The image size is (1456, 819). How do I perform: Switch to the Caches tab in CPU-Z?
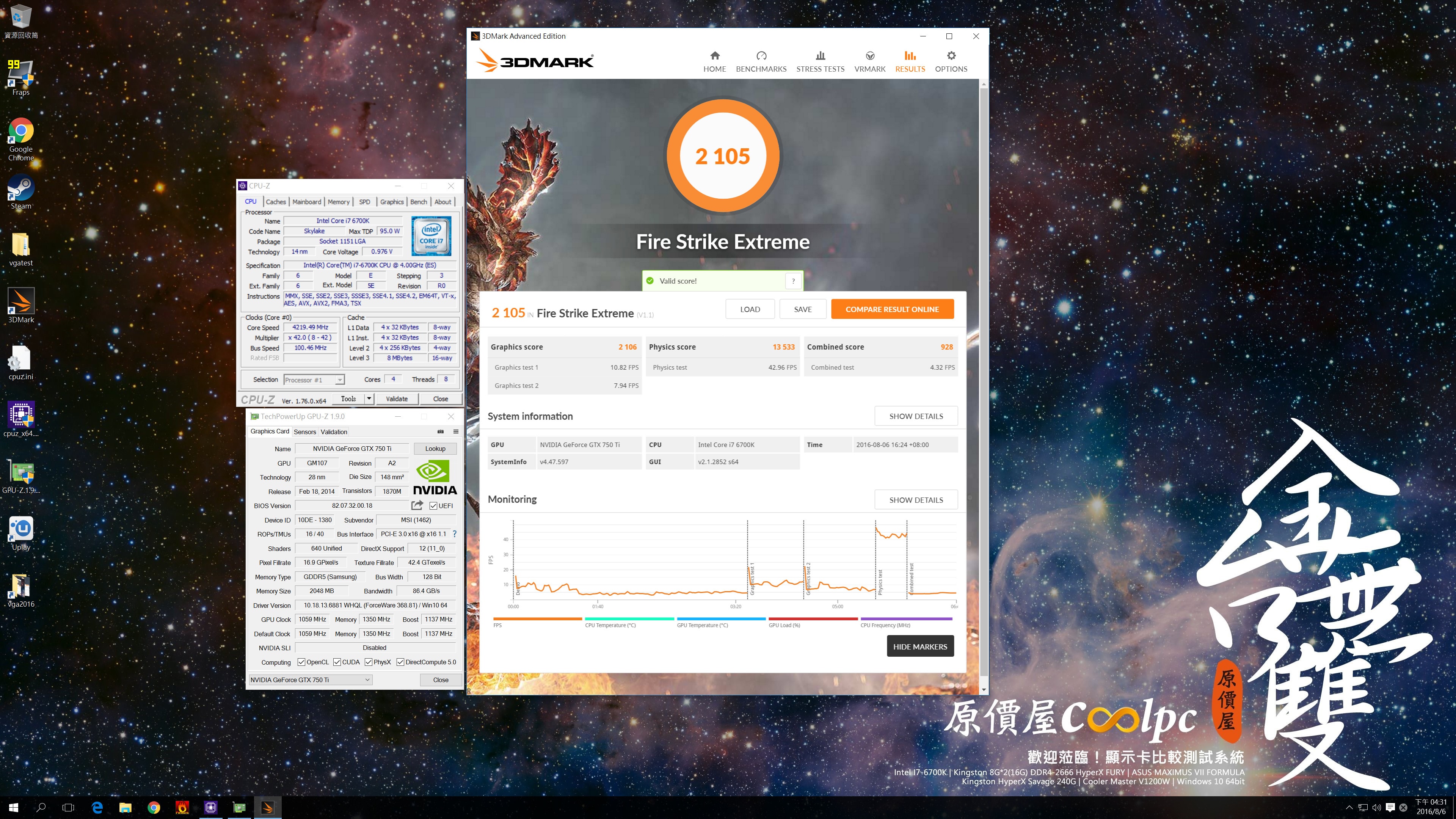[276, 202]
